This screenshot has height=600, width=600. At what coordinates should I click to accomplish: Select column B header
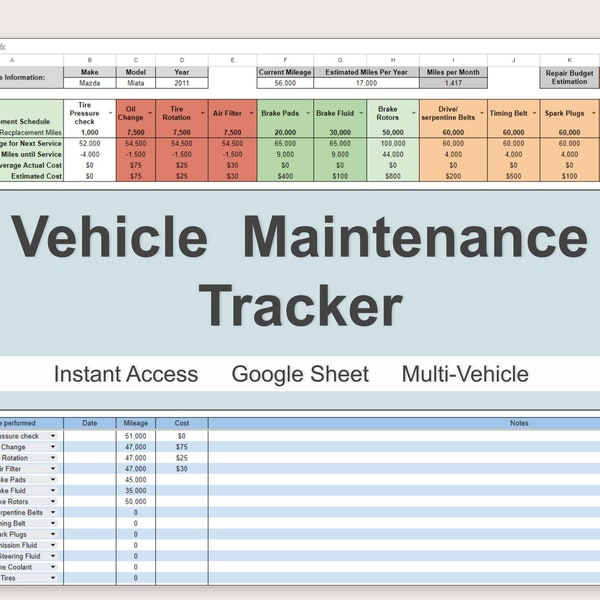(x=90, y=60)
